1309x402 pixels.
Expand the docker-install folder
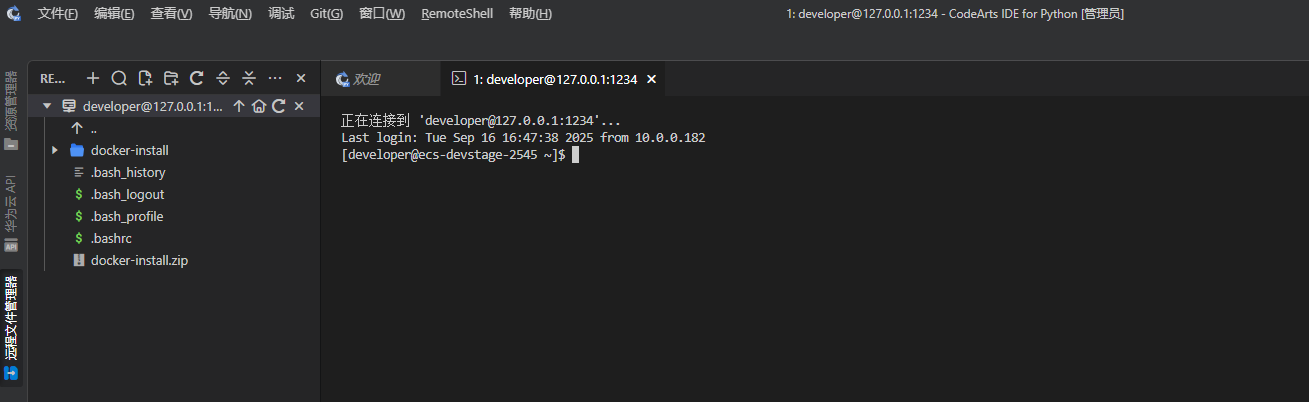(x=55, y=150)
